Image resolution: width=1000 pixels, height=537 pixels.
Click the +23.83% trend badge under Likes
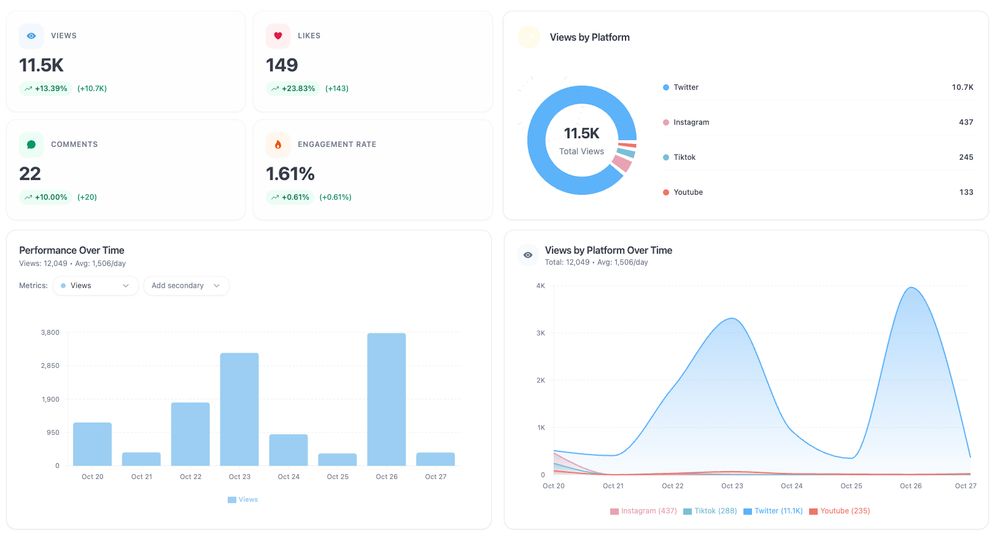293,89
